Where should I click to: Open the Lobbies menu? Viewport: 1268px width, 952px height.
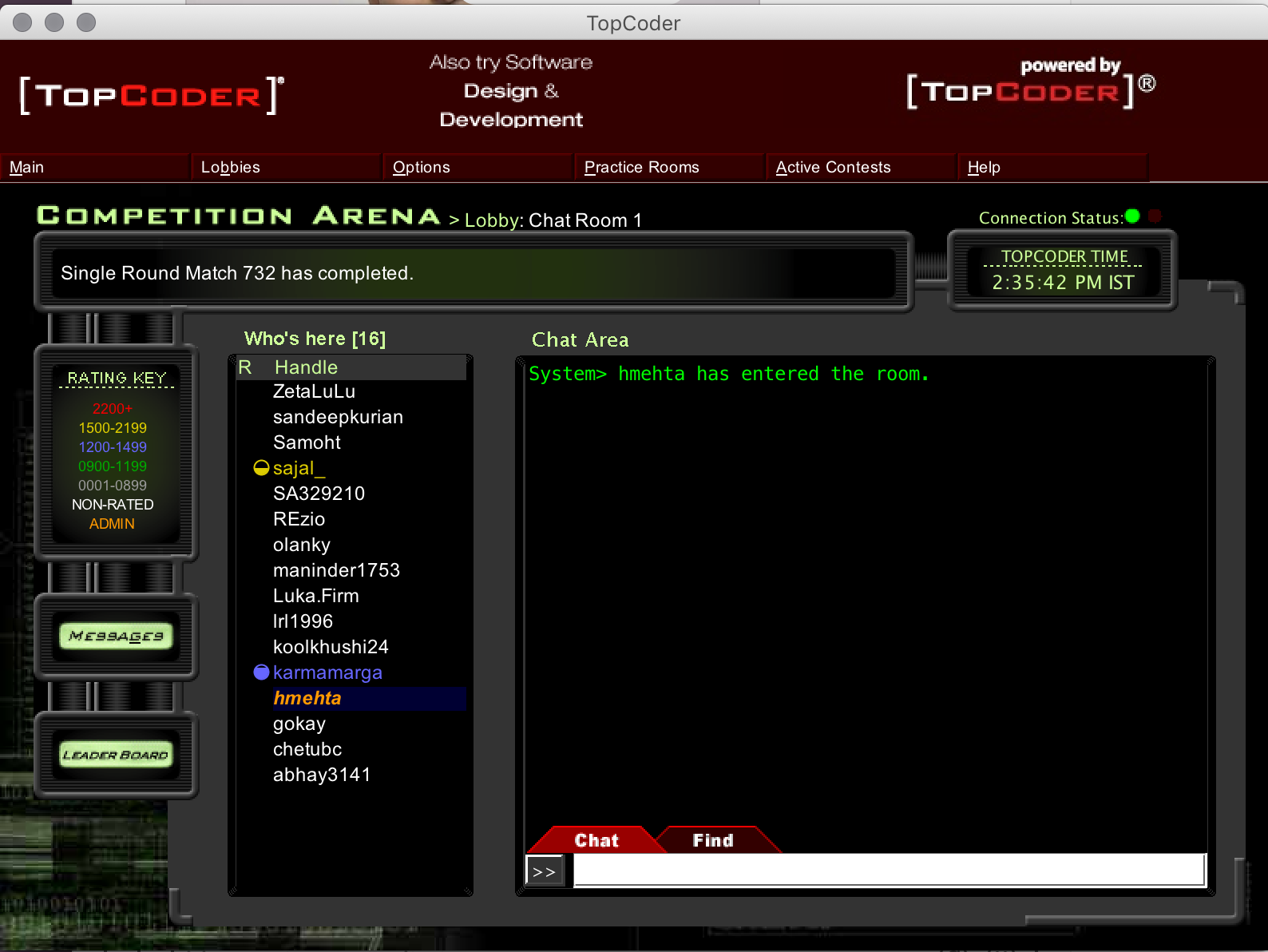click(x=287, y=168)
